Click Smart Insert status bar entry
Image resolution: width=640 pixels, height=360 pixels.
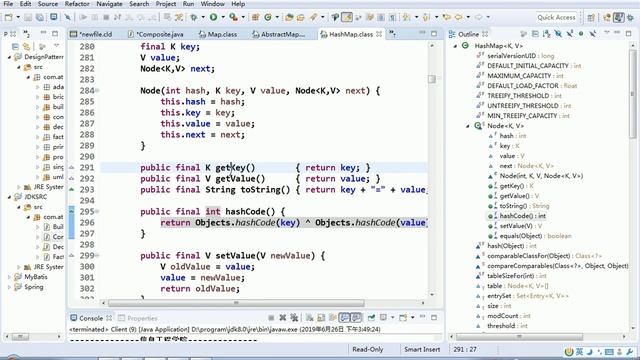pos(422,349)
